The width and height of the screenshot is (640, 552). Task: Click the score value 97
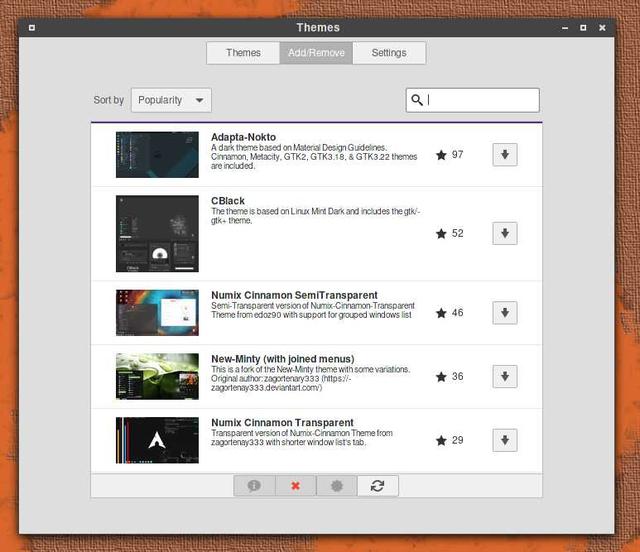tap(458, 155)
